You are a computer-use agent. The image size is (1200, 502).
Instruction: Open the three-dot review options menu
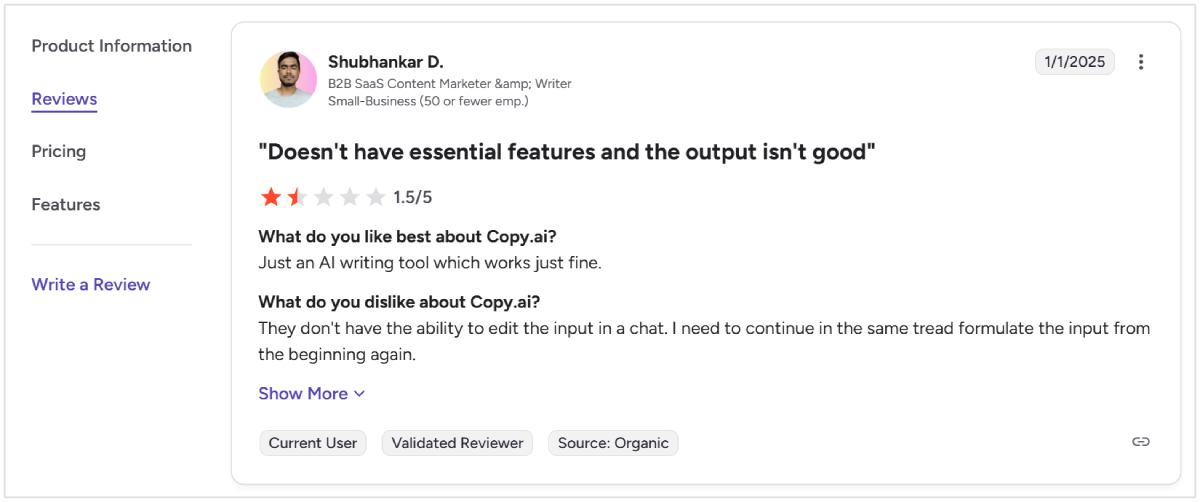point(1141,62)
